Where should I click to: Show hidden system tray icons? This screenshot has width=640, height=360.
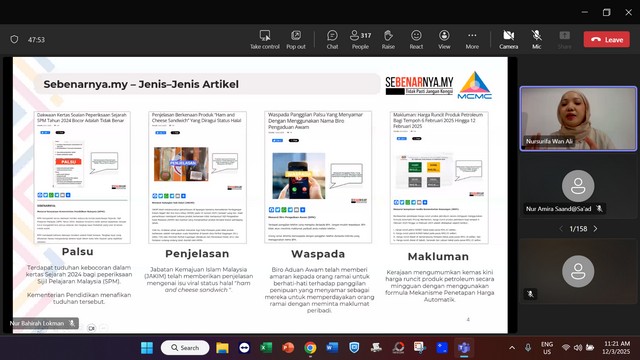pyautogui.click(x=512, y=348)
